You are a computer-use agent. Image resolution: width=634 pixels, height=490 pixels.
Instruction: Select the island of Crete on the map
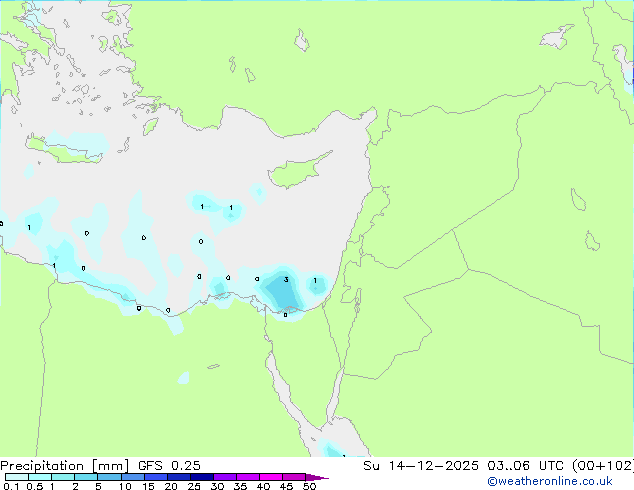[65, 150]
